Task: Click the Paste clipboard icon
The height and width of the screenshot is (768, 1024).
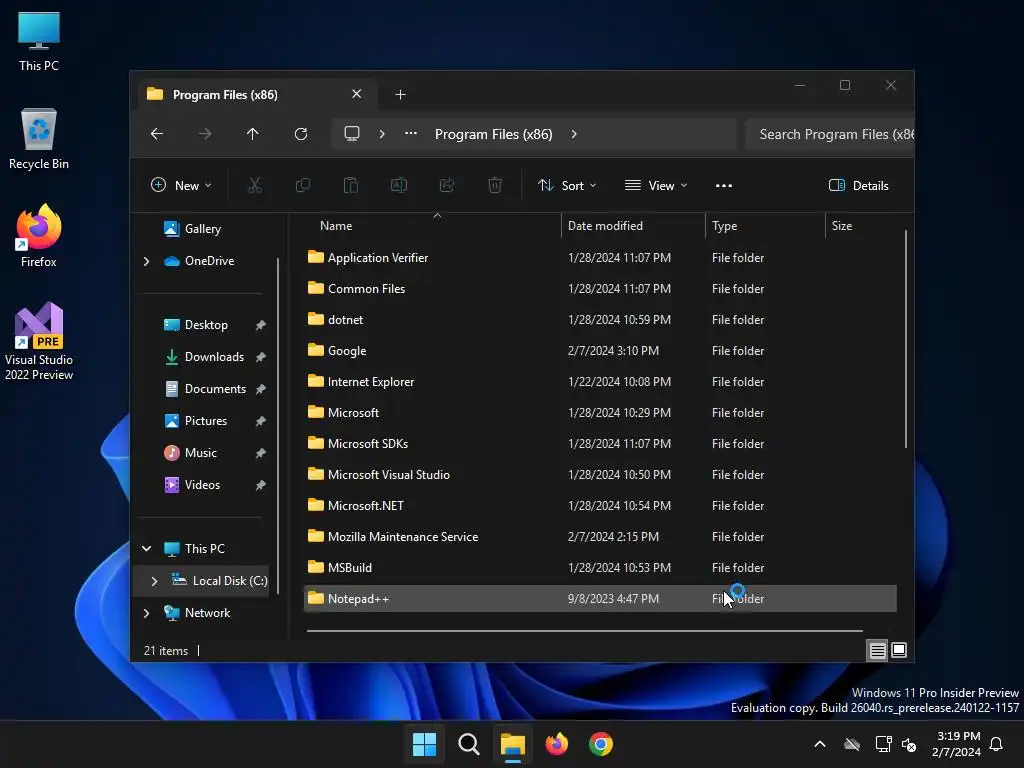Action: (351, 185)
